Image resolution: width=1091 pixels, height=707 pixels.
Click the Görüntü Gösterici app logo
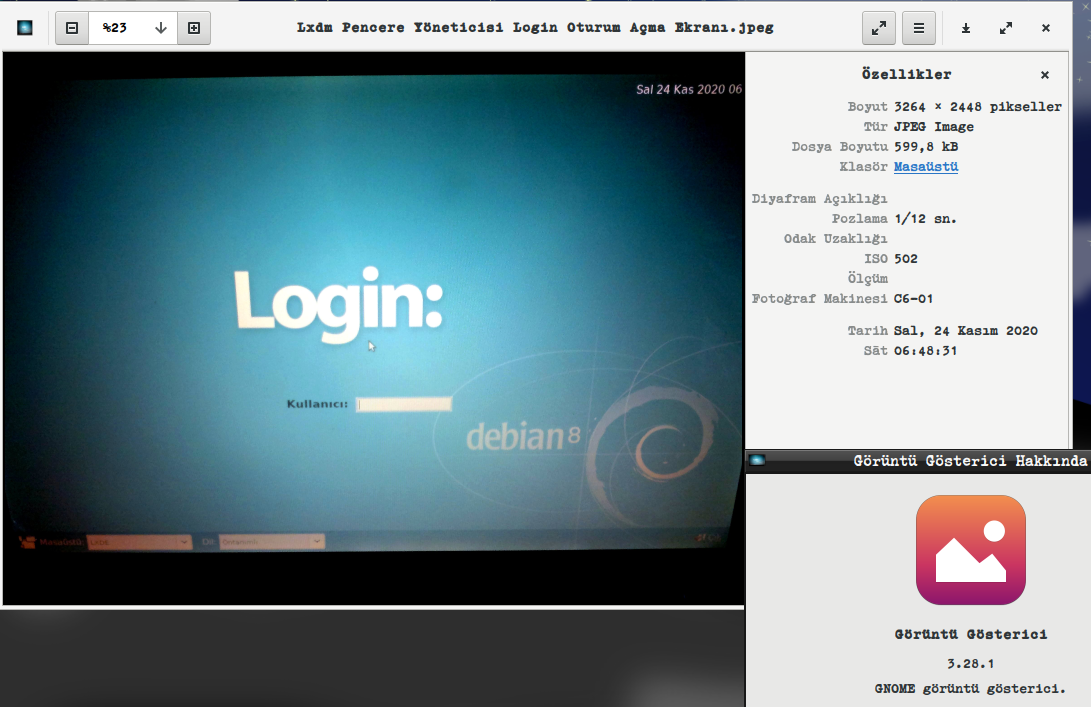[x=971, y=550]
